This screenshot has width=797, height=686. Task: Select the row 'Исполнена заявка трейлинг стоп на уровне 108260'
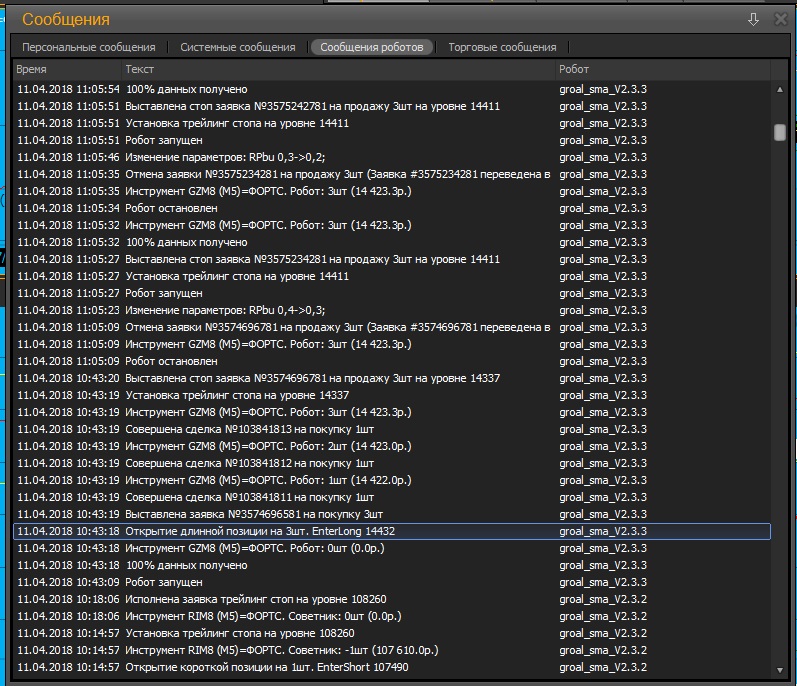point(255,599)
